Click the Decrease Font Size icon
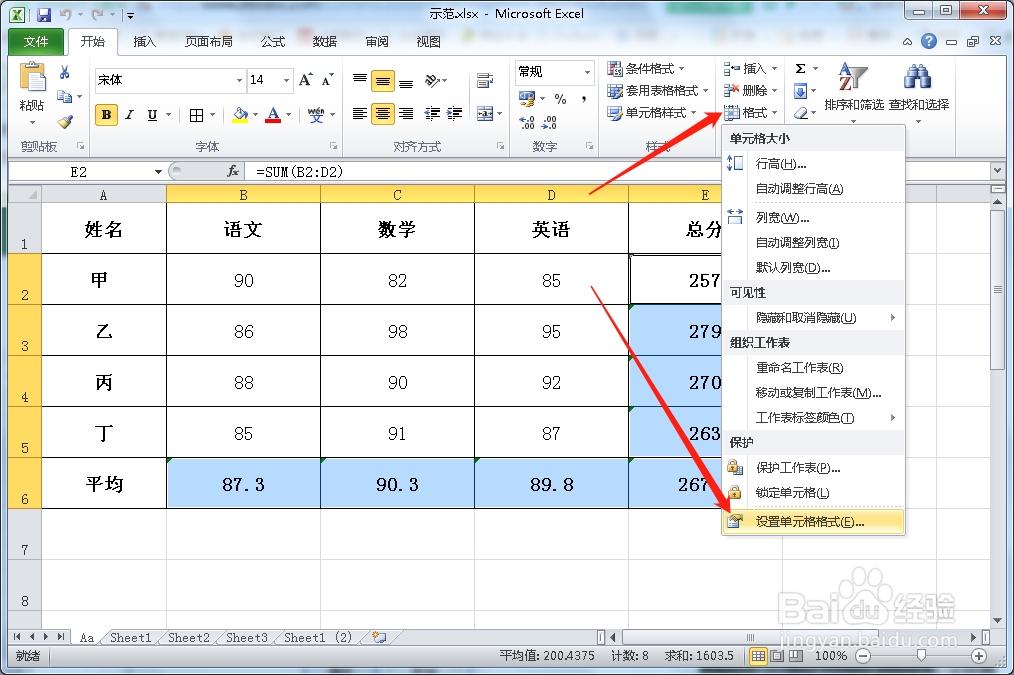The image size is (1014, 675). point(328,80)
